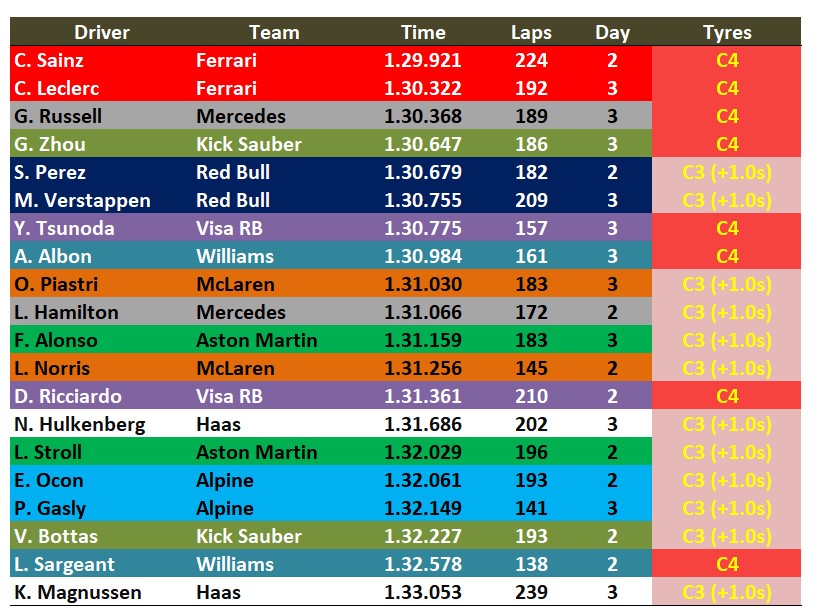The width and height of the screenshot is (819, 615).
Task: Select the Time column header
Action: 423,32
